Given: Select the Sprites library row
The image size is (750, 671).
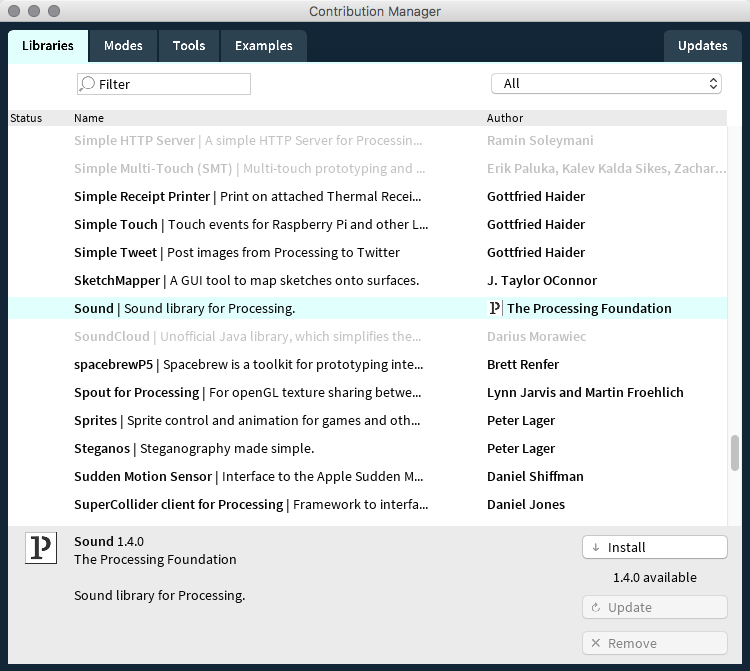Looking at the screenshot, I should pos(367,420).
